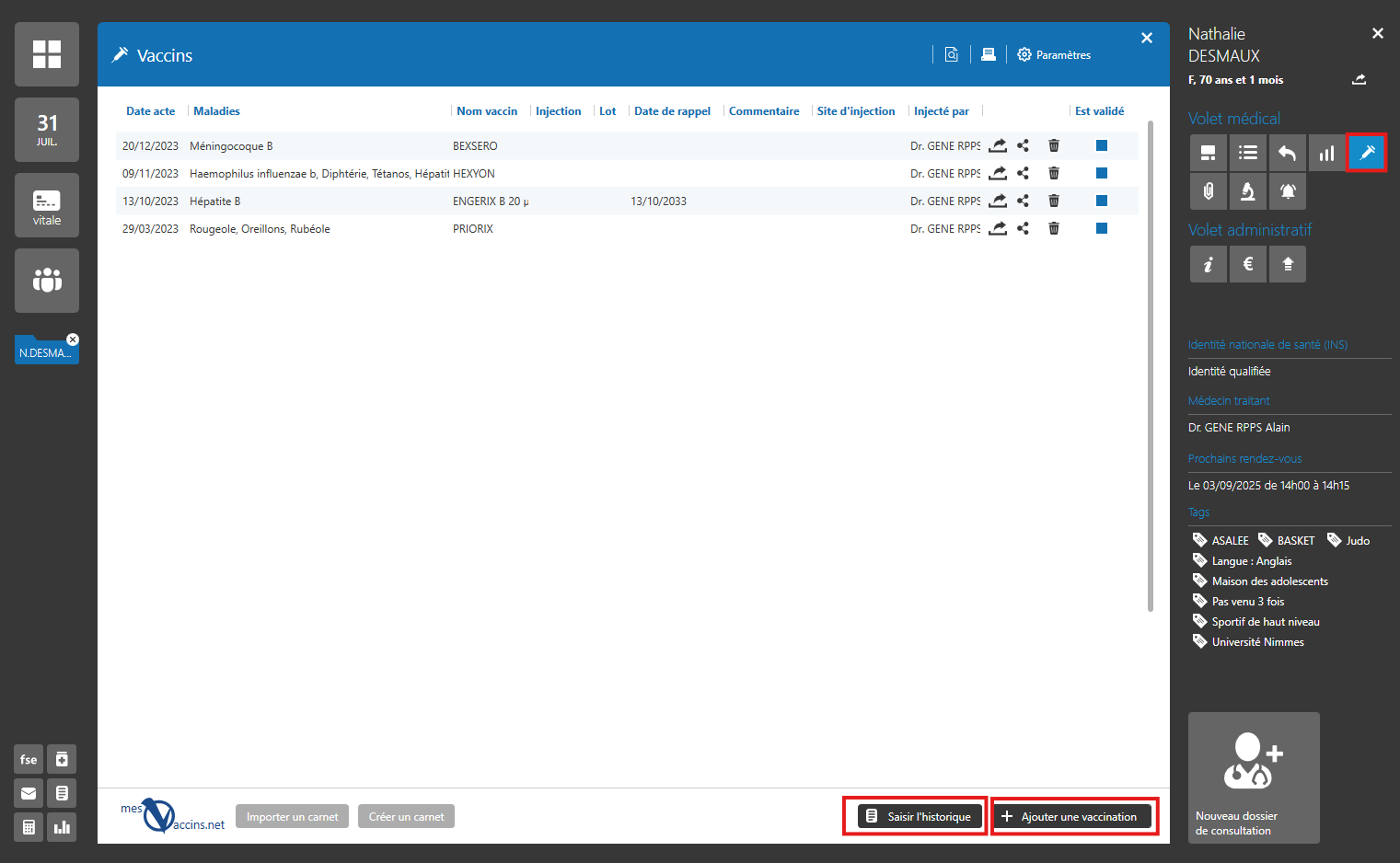Open the microscope lab results icon
Viewport: 1400px width, 863px height.
(1247, 191)
